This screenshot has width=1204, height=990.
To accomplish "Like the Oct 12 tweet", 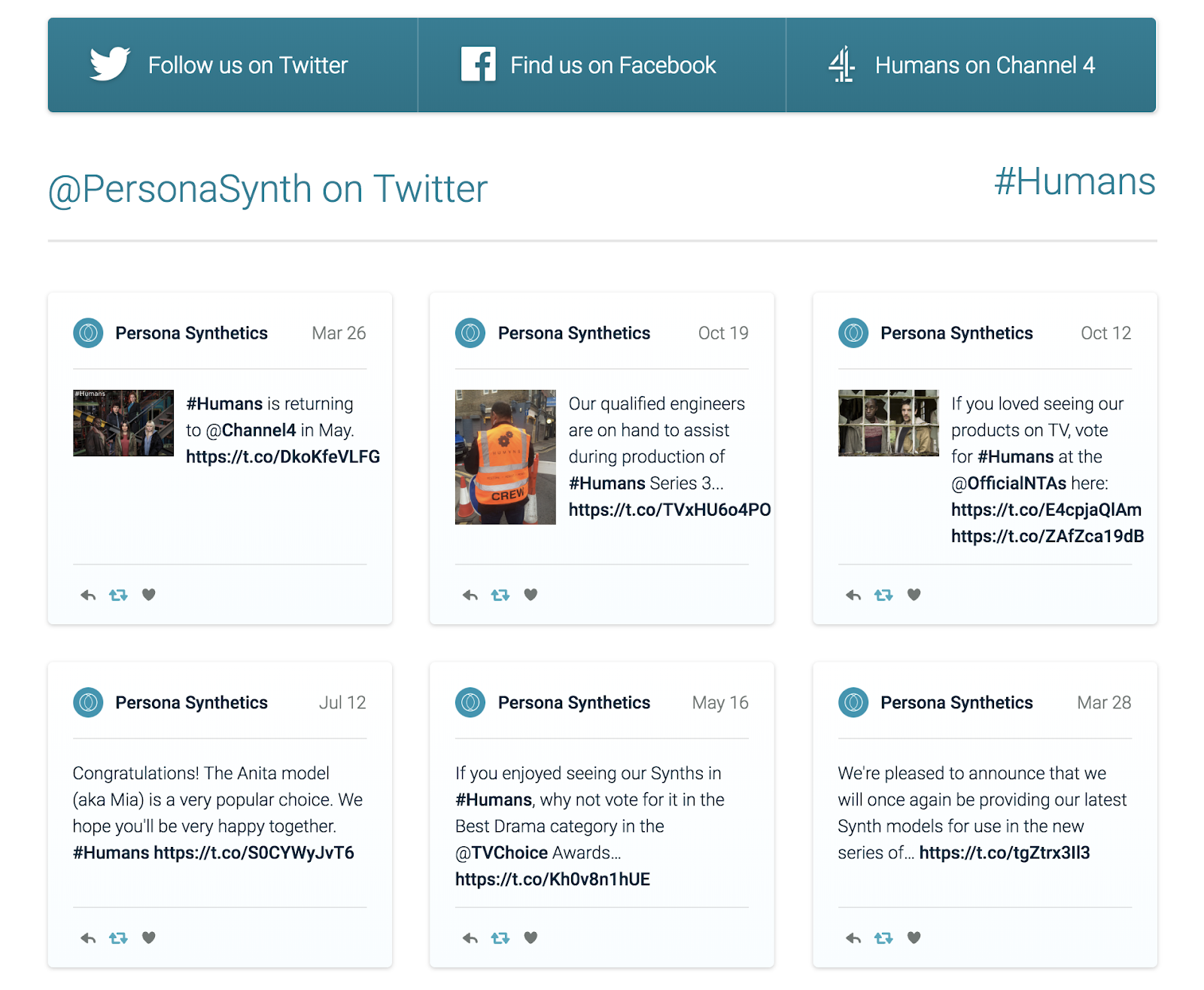I will coord(914,595).
